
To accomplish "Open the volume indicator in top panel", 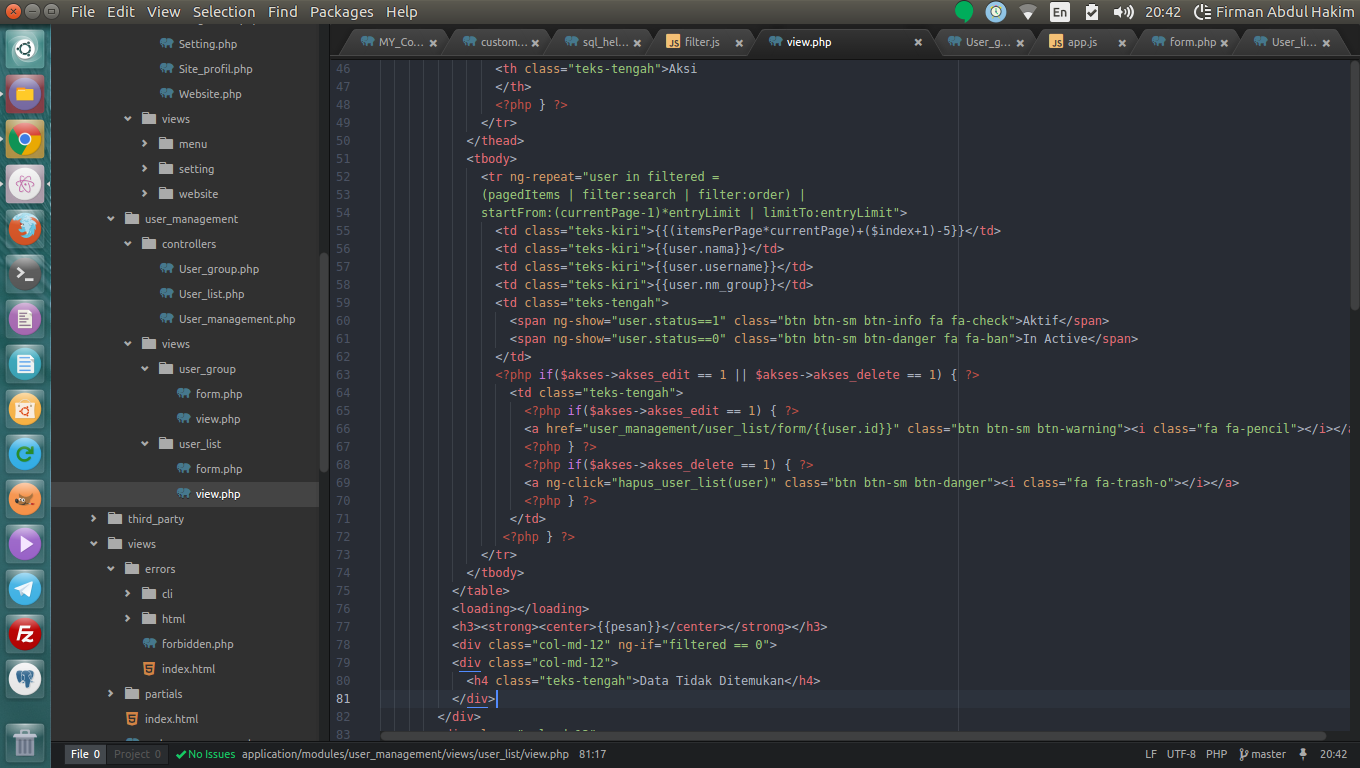I will pos(1123,12).
